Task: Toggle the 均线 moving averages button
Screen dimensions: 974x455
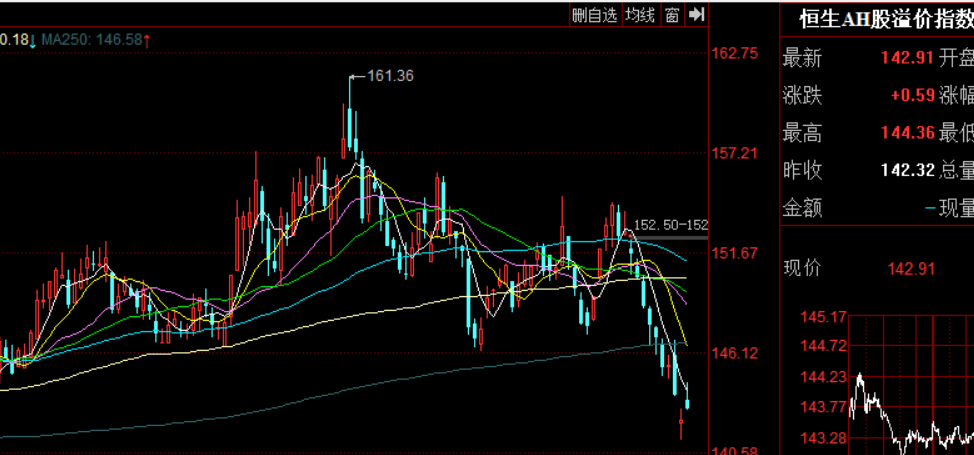Action: point(640,15)
